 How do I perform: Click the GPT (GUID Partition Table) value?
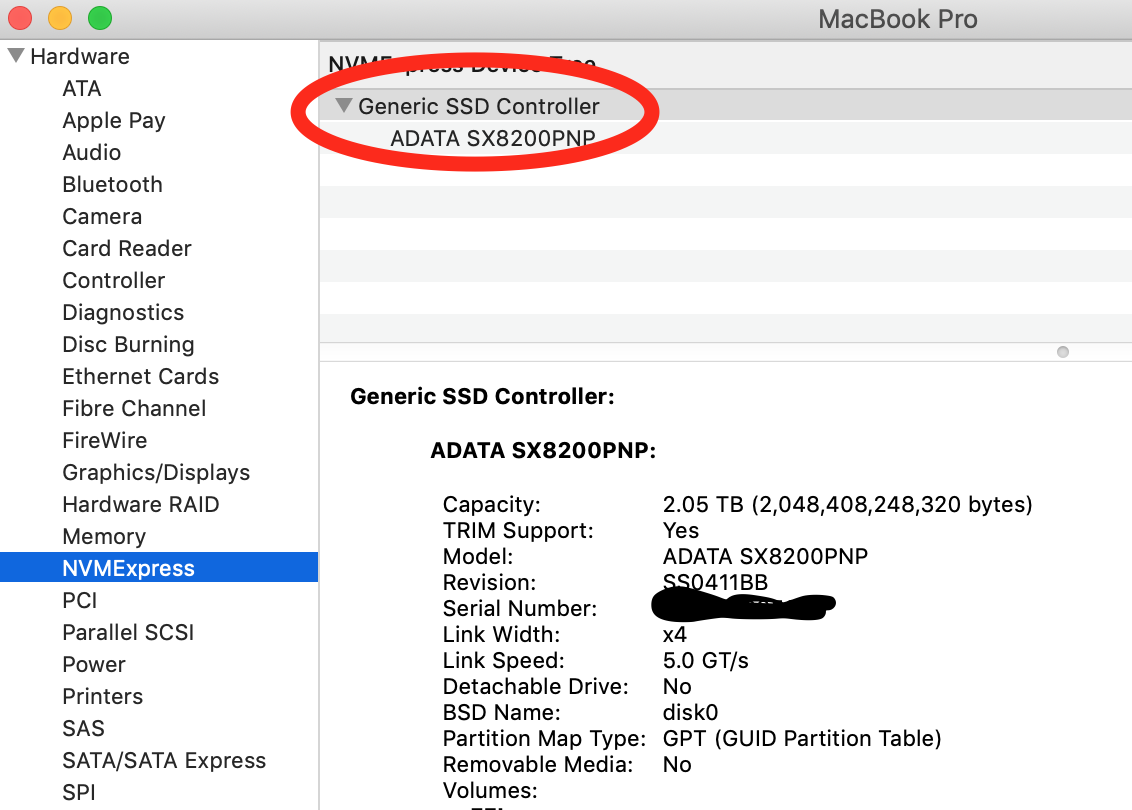(802, 739)
